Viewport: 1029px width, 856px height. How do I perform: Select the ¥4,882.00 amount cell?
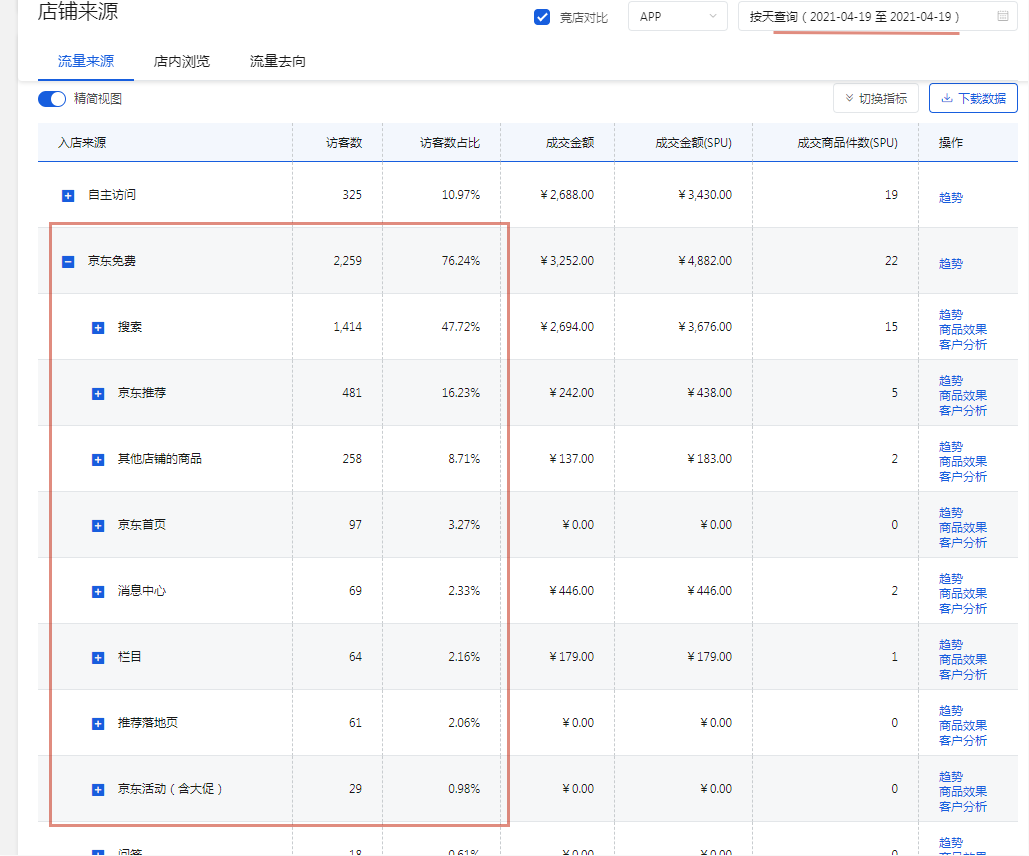tap(705, 261)
